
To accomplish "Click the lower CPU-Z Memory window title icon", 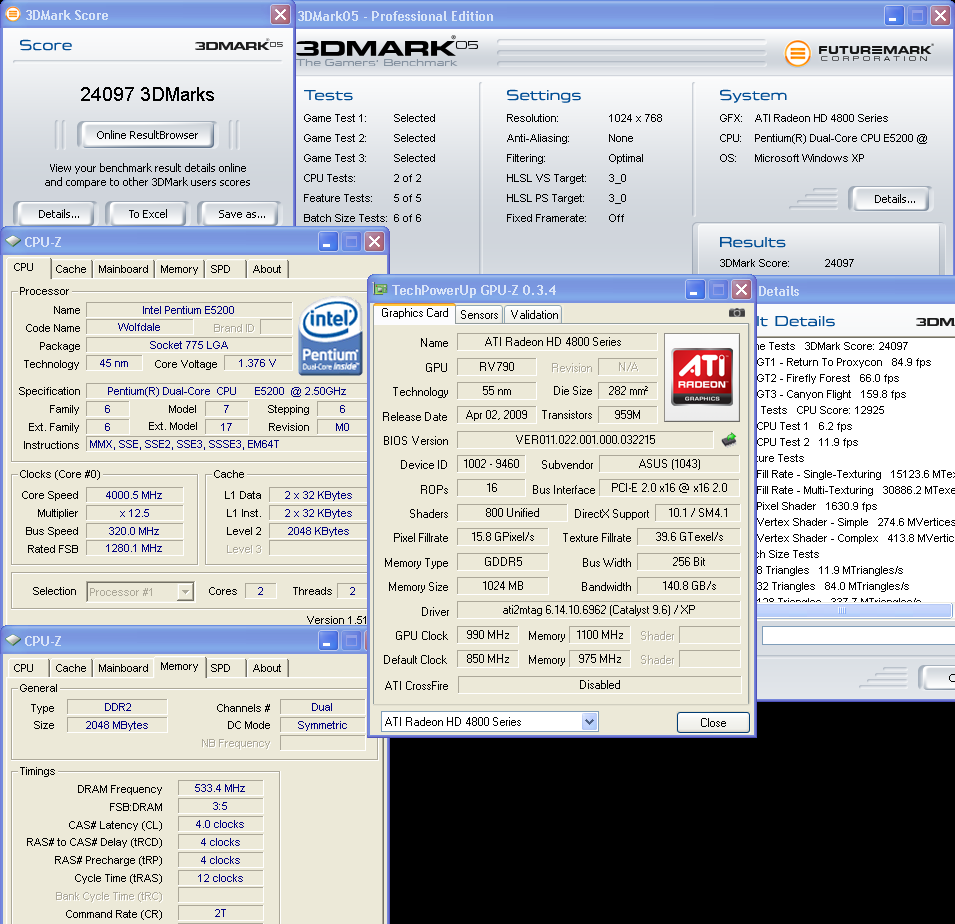I will (x=13, y=640).
